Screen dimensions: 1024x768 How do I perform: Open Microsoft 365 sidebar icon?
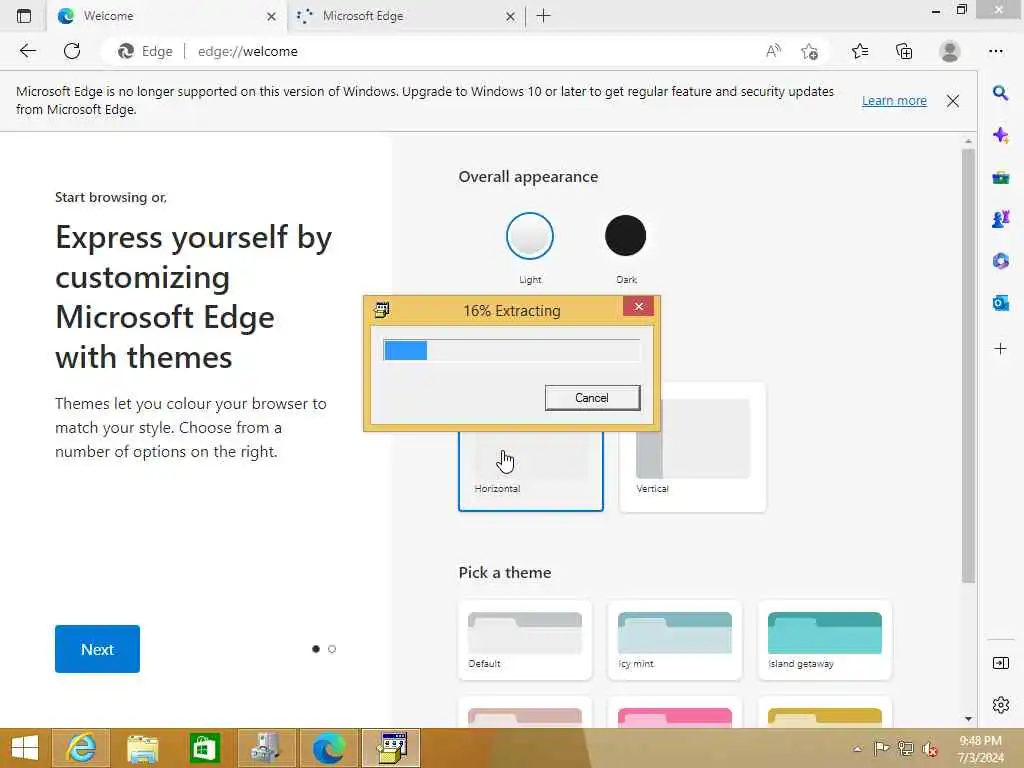[x=1000, y=261]
